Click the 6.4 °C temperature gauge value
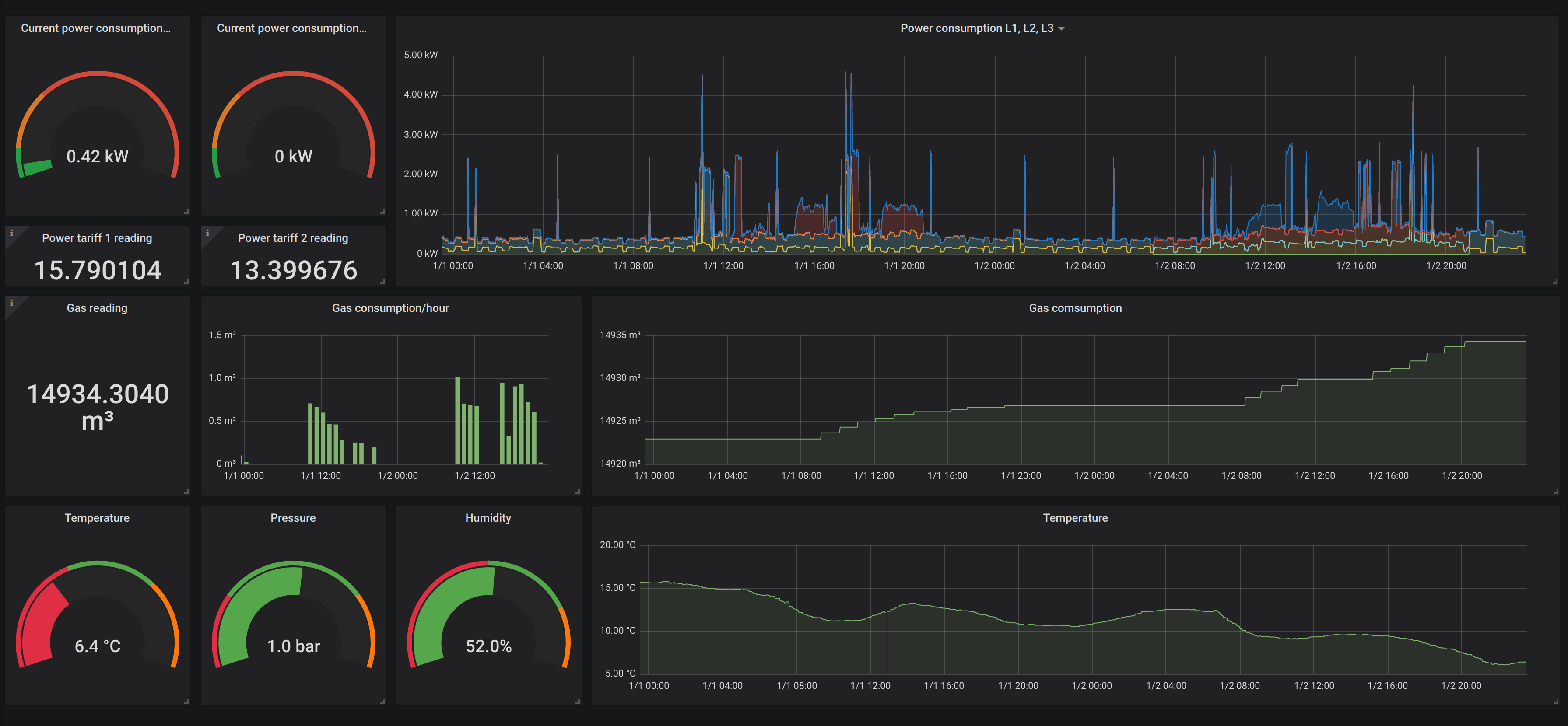 pyautogui.click(x=98, y=646)
